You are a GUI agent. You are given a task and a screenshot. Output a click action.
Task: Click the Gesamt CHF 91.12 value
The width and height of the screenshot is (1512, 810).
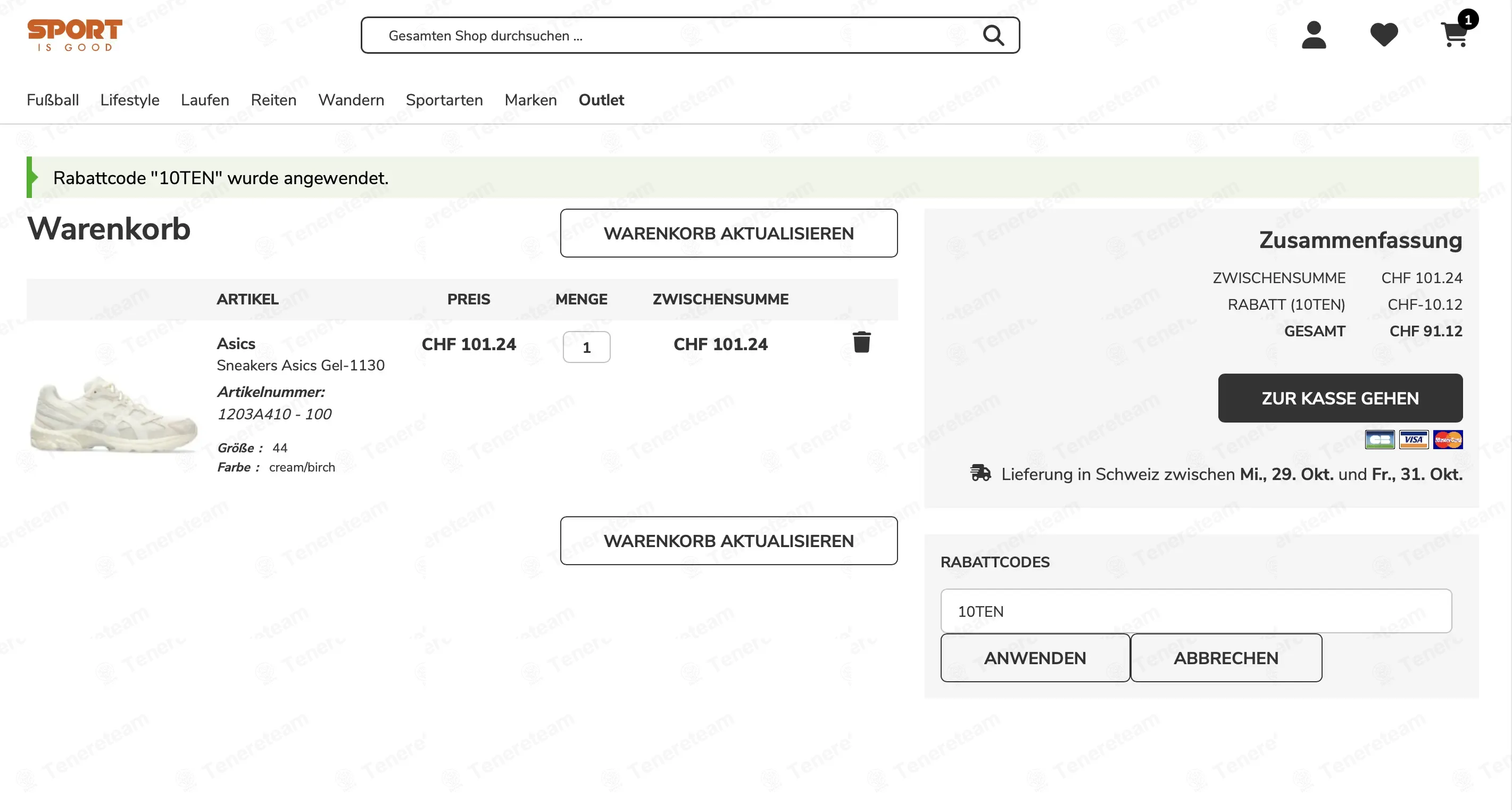click(x=1426, y=331)
